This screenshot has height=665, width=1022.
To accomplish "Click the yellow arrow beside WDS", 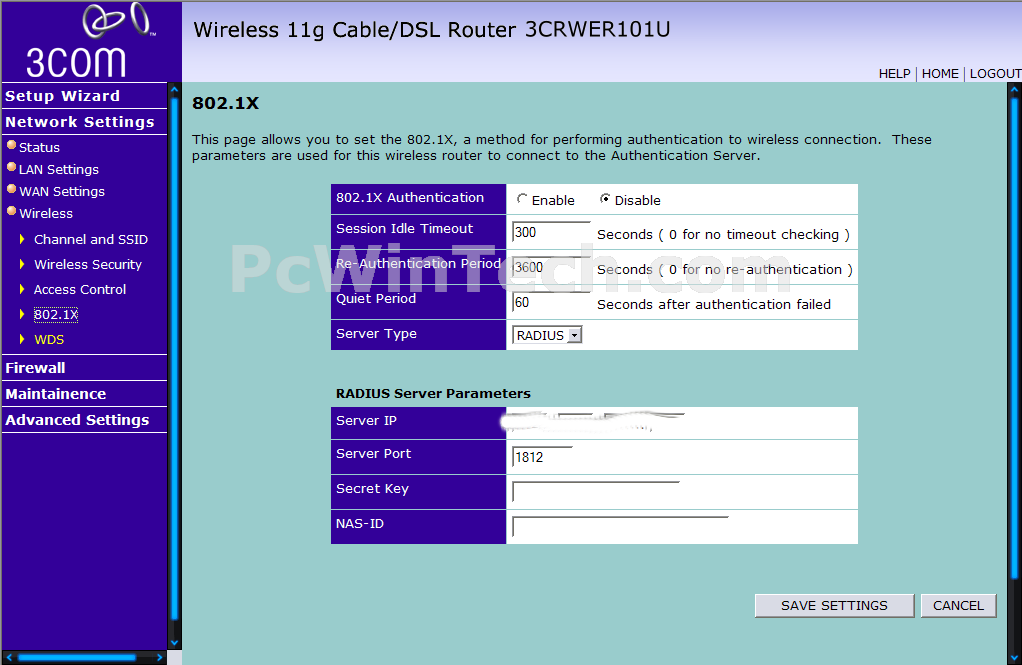I will tap(22, 339).
